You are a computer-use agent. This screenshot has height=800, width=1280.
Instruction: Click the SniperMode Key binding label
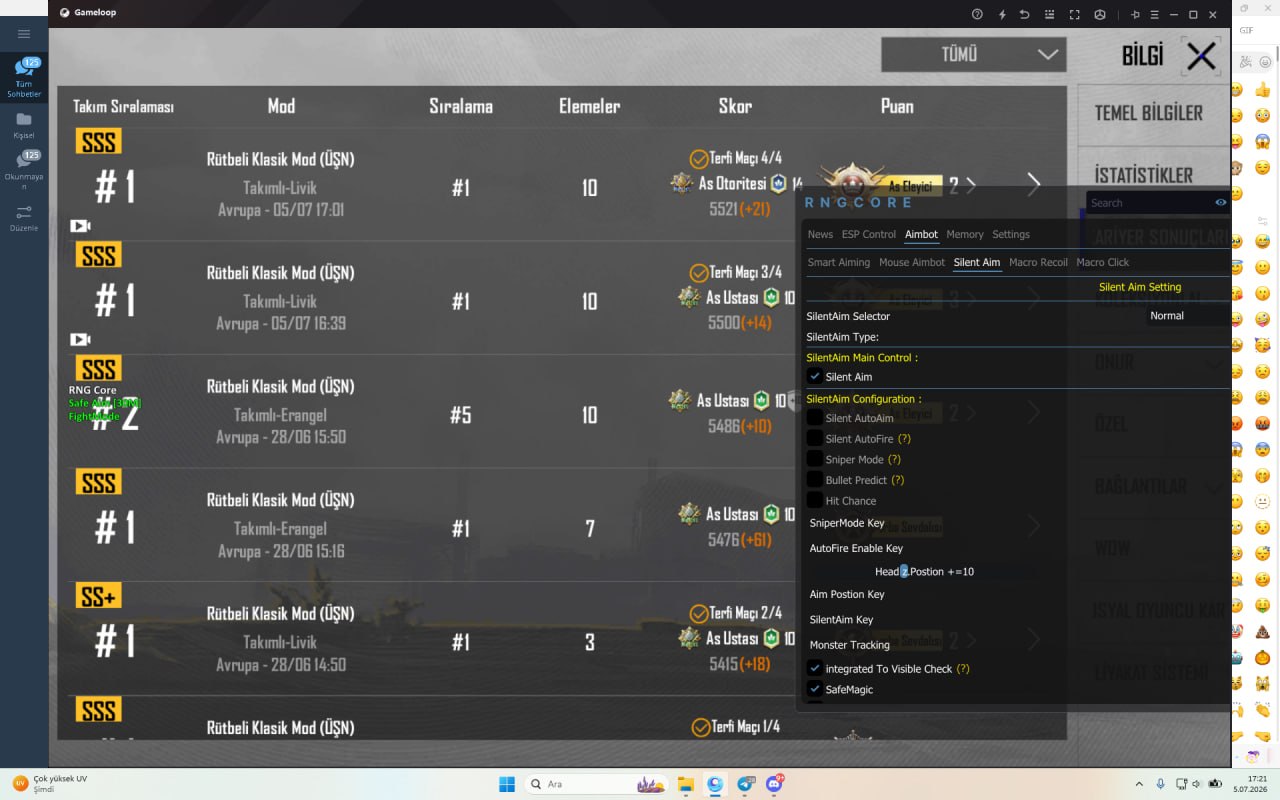tap(847, 523)
